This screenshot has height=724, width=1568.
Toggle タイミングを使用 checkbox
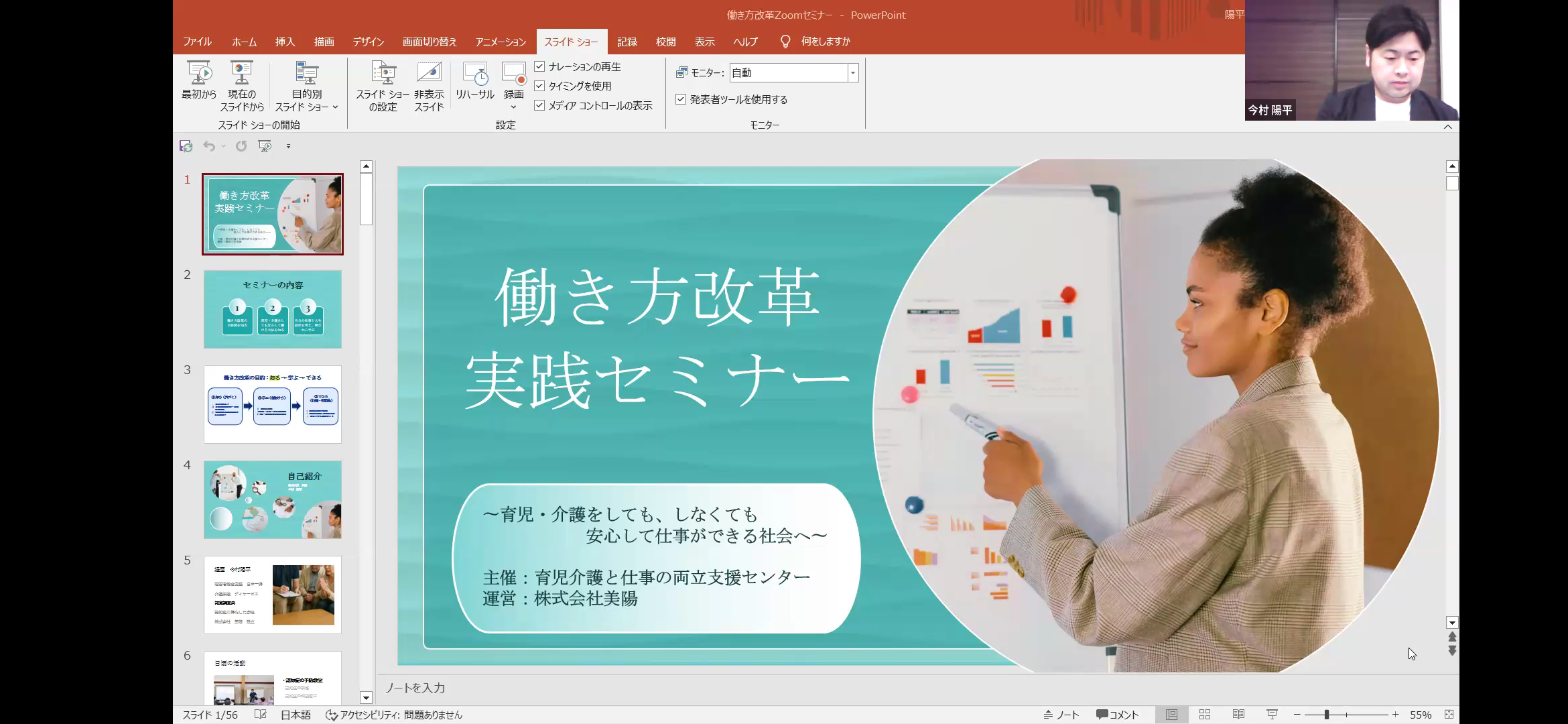539,86
